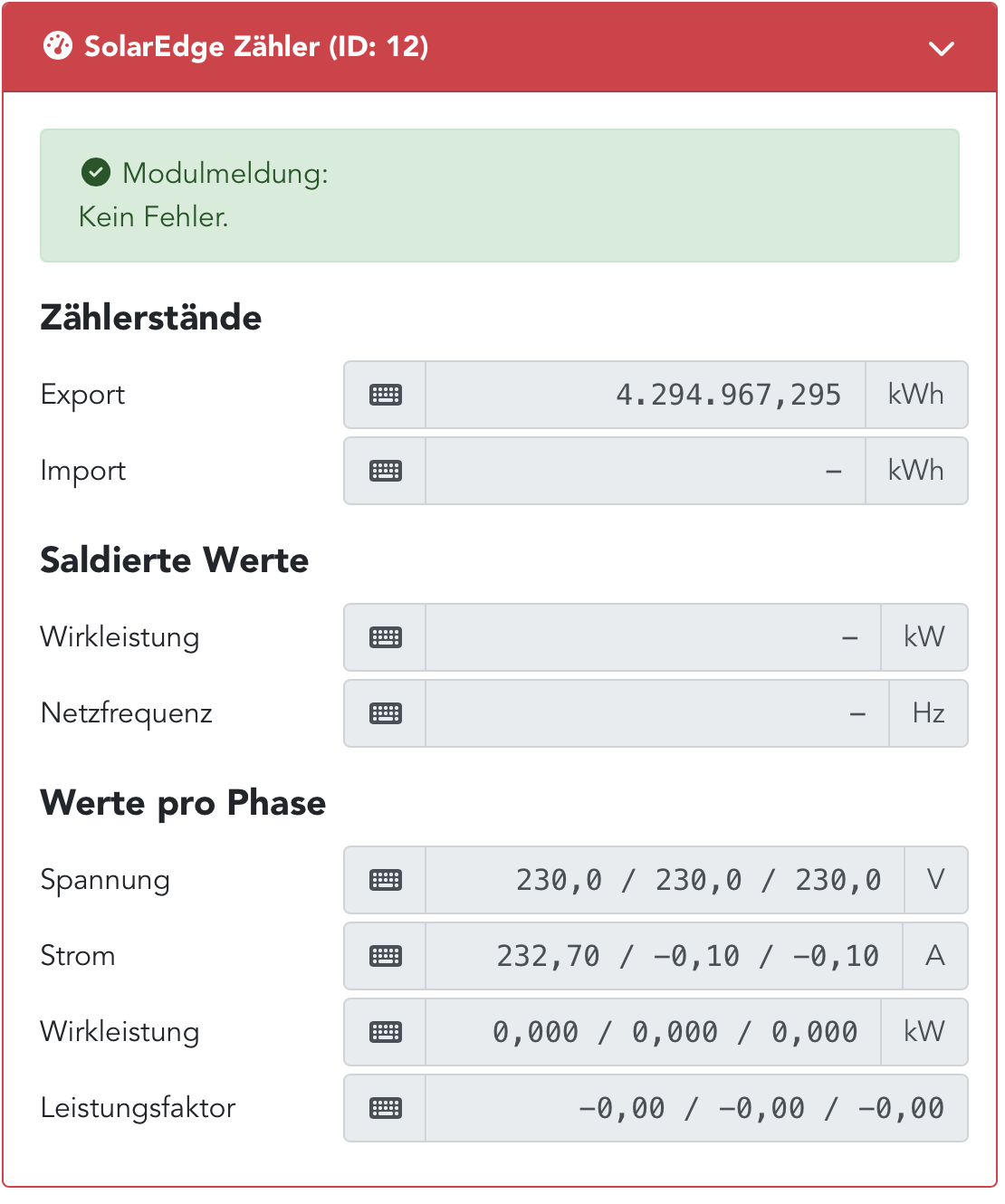
Task: Click the Spannung phase values field
Action: click(664, 880)
